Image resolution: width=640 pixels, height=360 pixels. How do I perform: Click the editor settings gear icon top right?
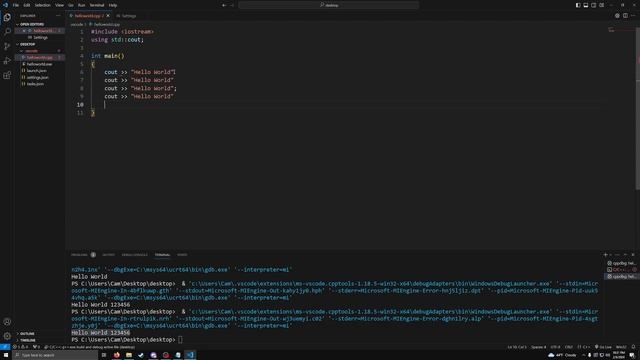(x=617, y=16)
